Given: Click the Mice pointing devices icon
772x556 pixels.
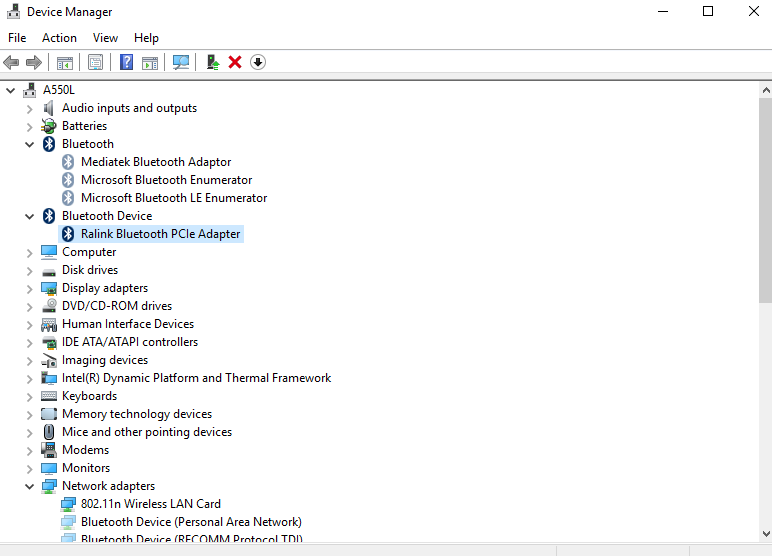Looking at the screenshot, I should (49, 432).
